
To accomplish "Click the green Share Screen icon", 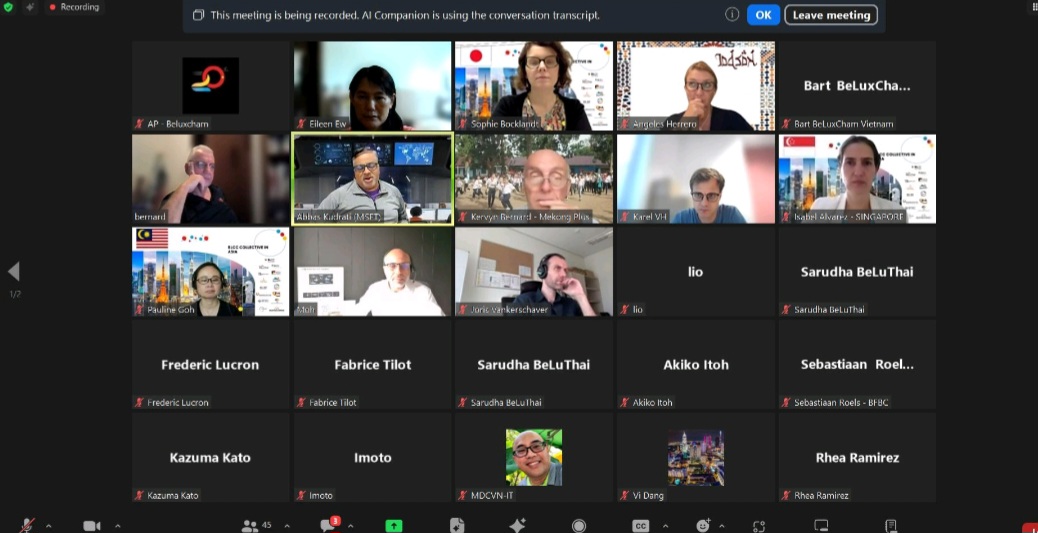I will (394, 525).
